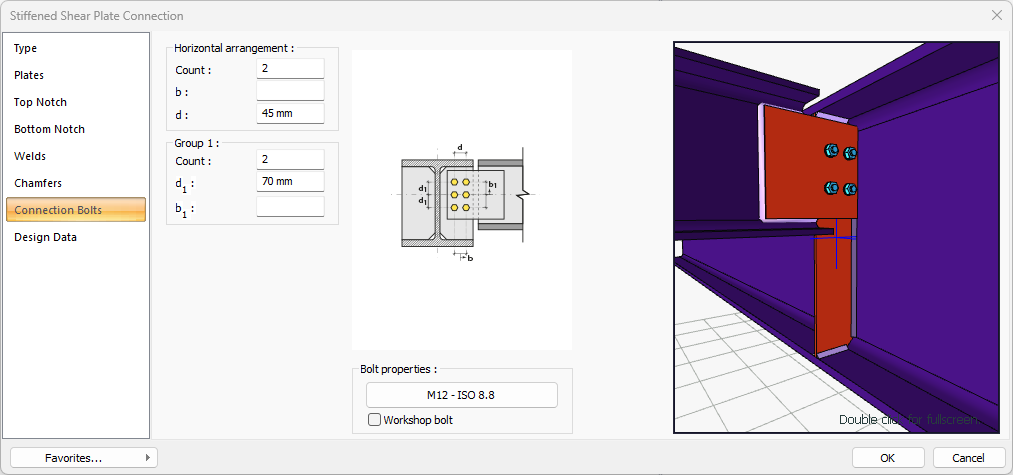The image size is (1013, 475).
Task: Focus the d field showing 45 mm
Action: (290, 113)
